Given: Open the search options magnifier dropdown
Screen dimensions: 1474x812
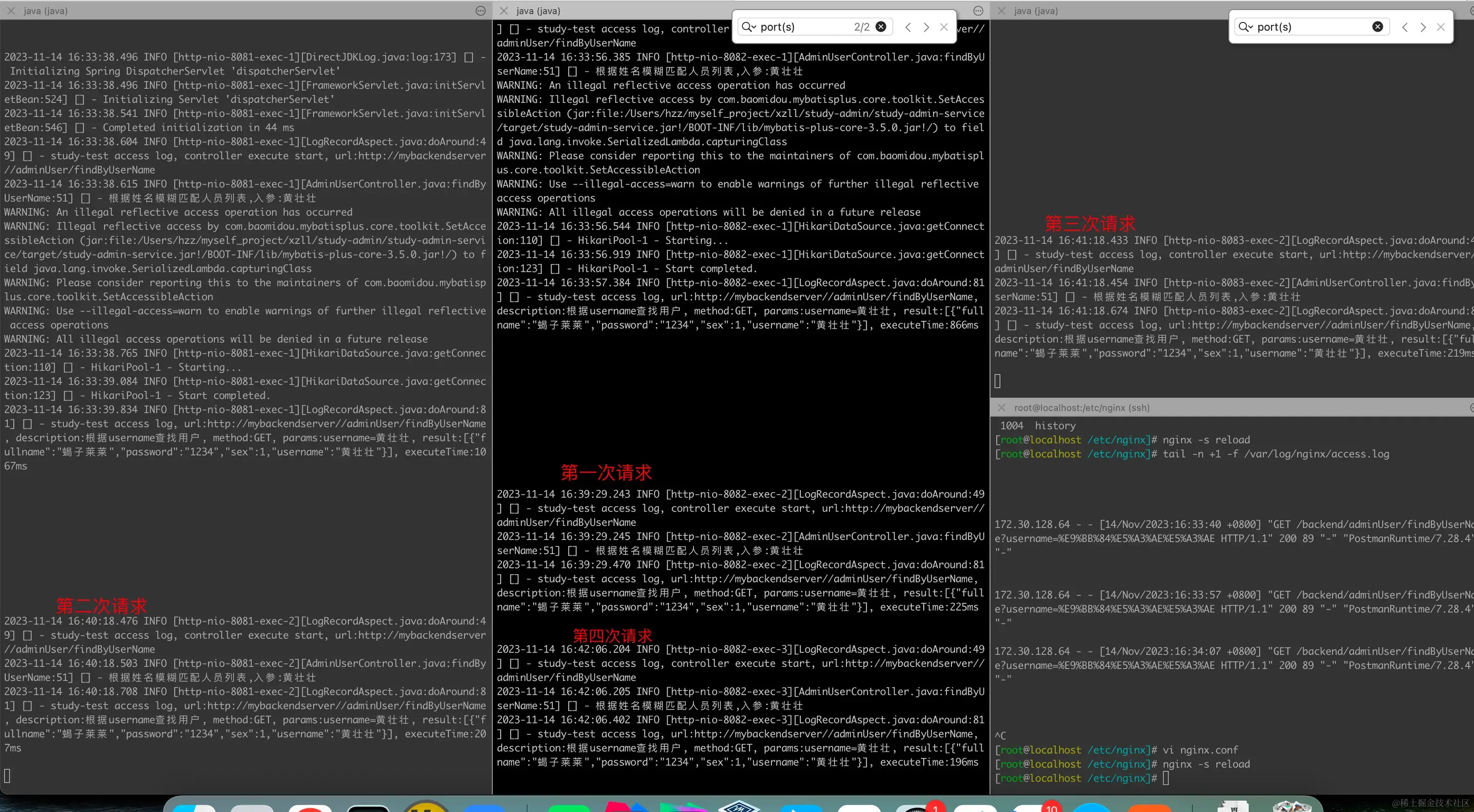Looking at the screenshot, I should point(750,26).
